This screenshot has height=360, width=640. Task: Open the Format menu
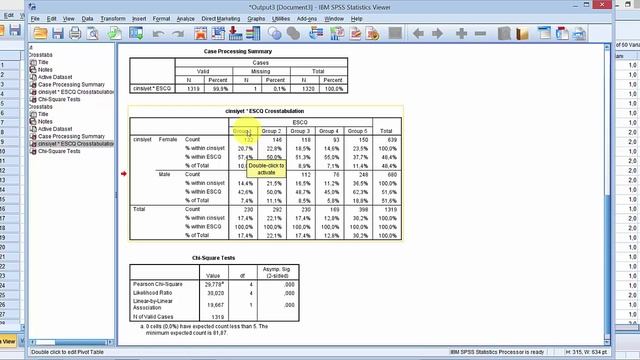pyautogui.click(x=161, y=19)
